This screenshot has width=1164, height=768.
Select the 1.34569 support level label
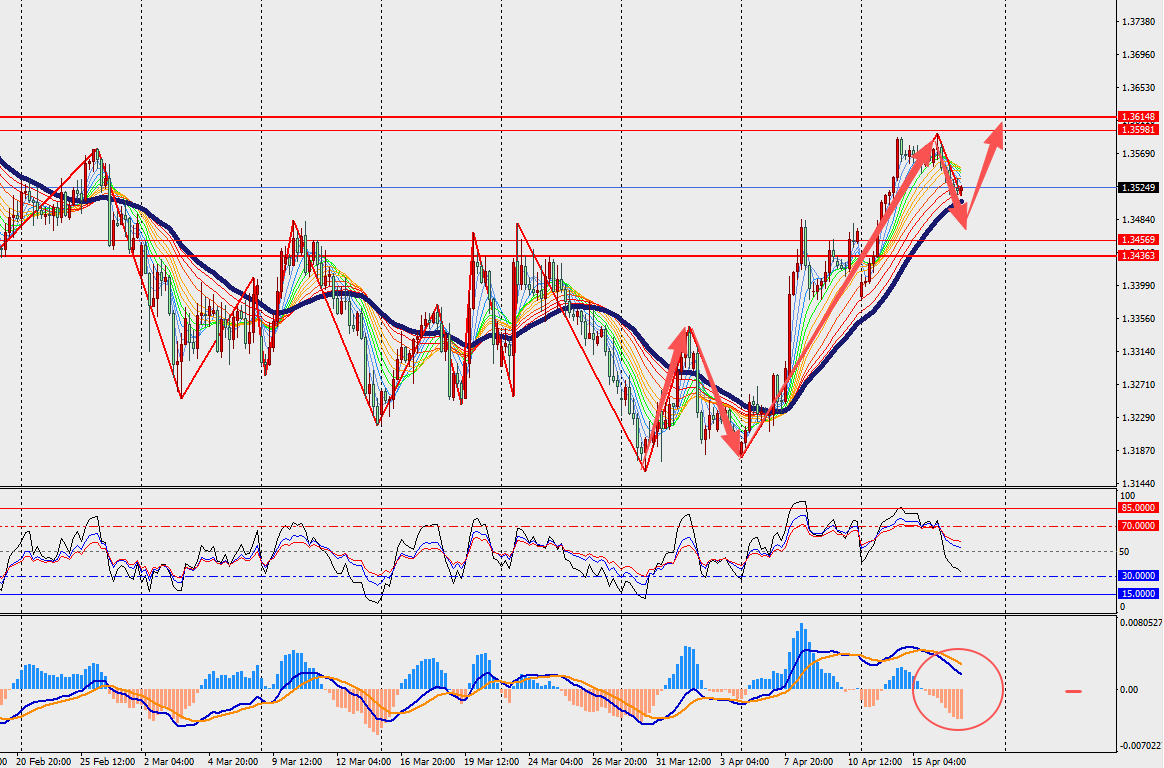(x=1139, y=240)
